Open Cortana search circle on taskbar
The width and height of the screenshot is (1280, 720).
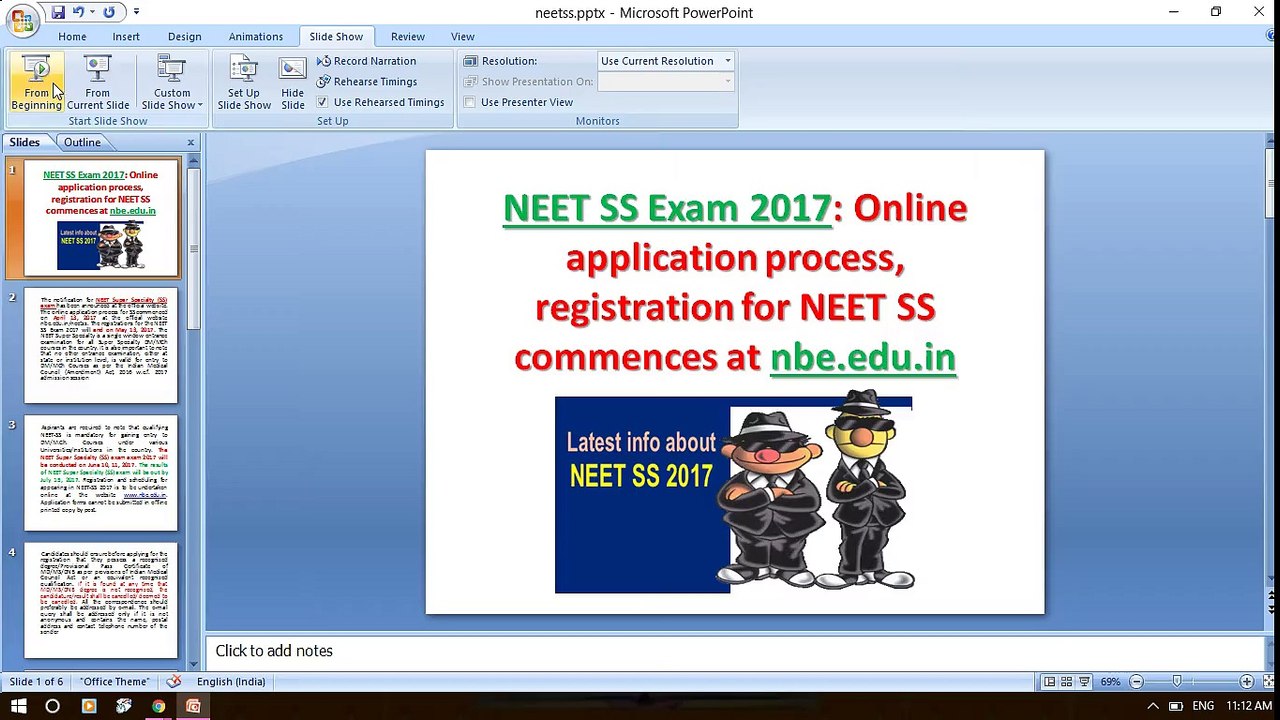(x=53, y=706)
